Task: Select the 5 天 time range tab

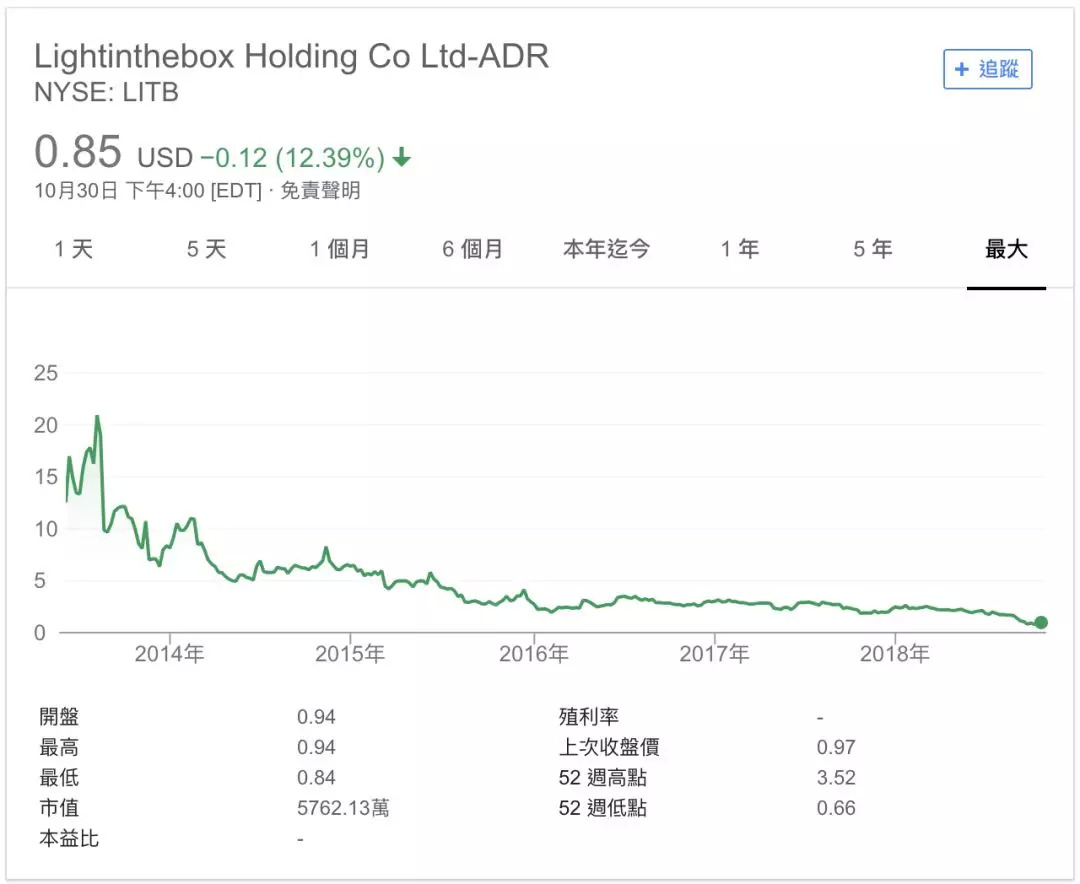Action: (207, 249)
